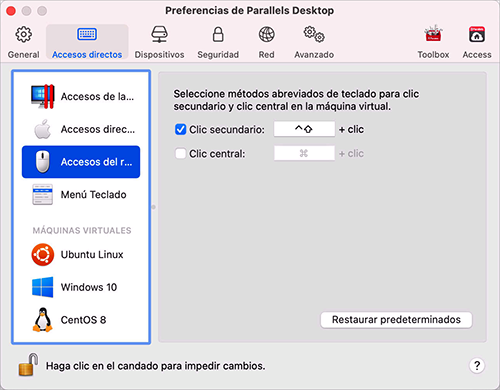
Task: Click the Clic secundario shortcut field
Action: click(x=304, y=129)
